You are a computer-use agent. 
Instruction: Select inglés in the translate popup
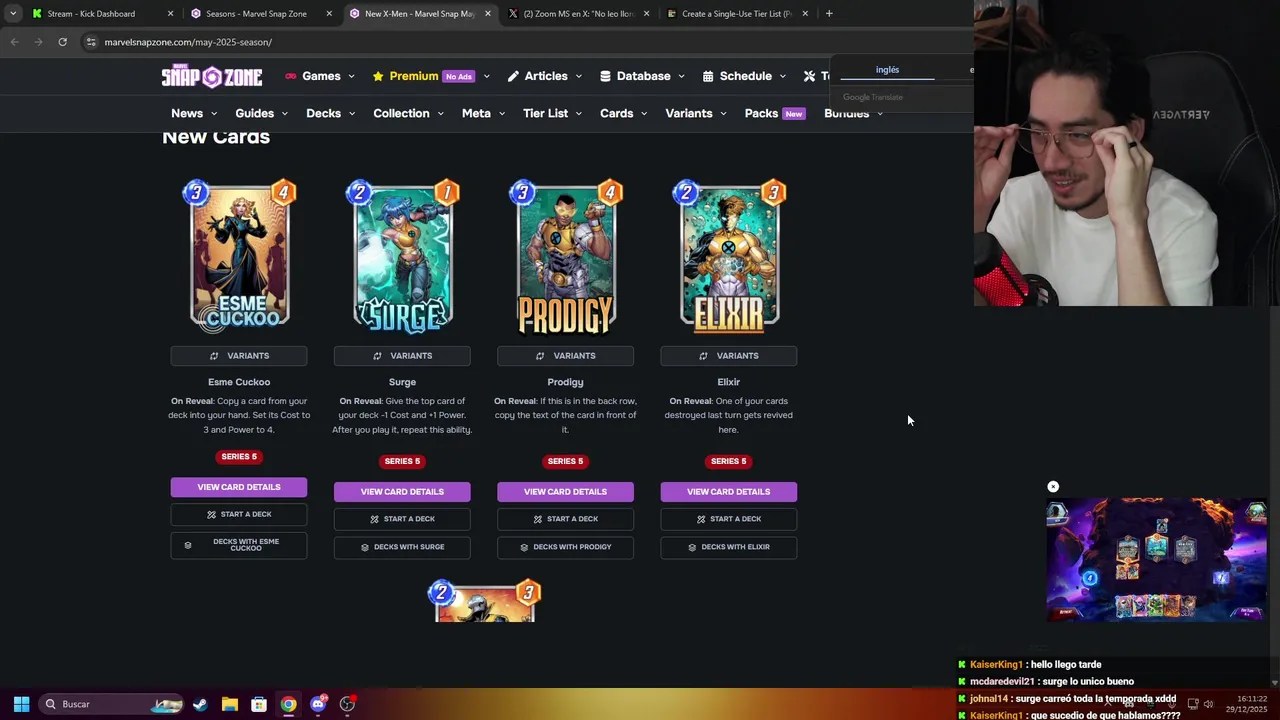[x=887, y=70]
